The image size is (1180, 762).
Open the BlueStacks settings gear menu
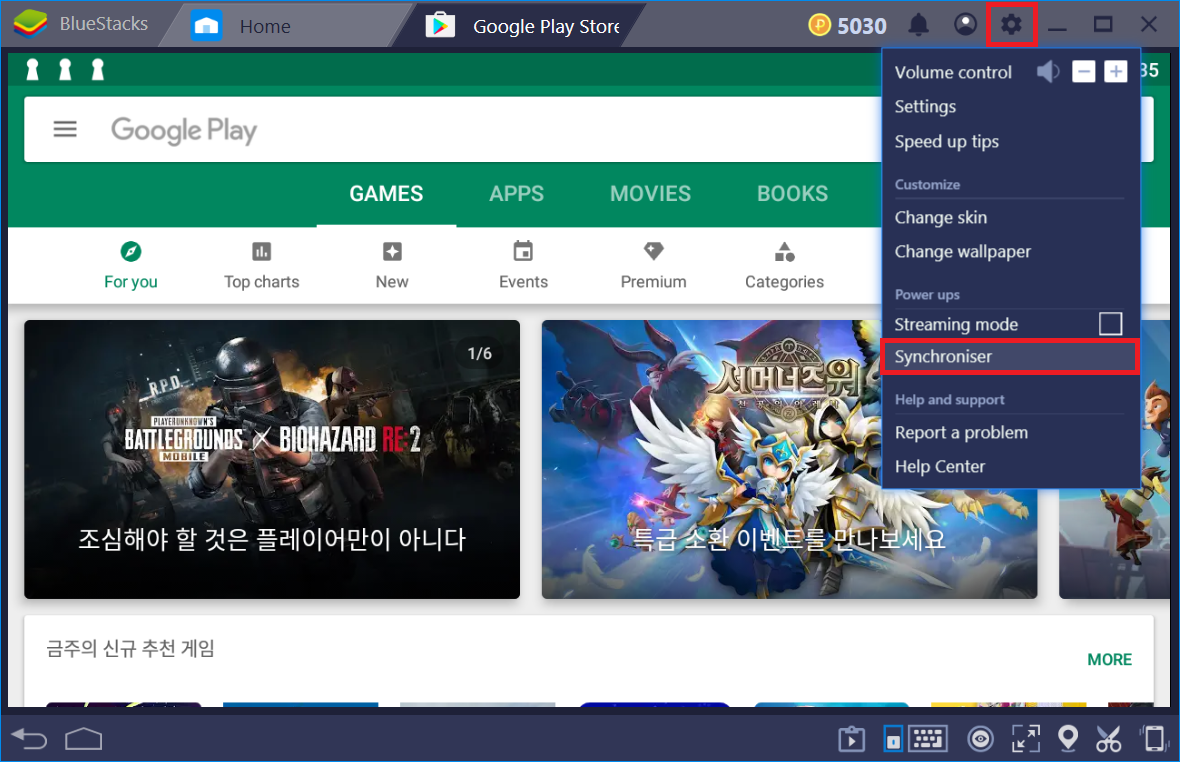click(1011, 25)
